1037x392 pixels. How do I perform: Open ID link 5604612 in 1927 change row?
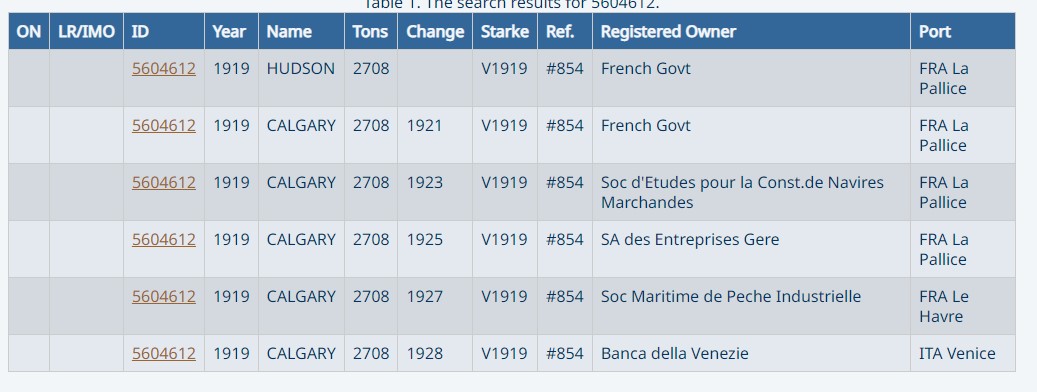163,295
